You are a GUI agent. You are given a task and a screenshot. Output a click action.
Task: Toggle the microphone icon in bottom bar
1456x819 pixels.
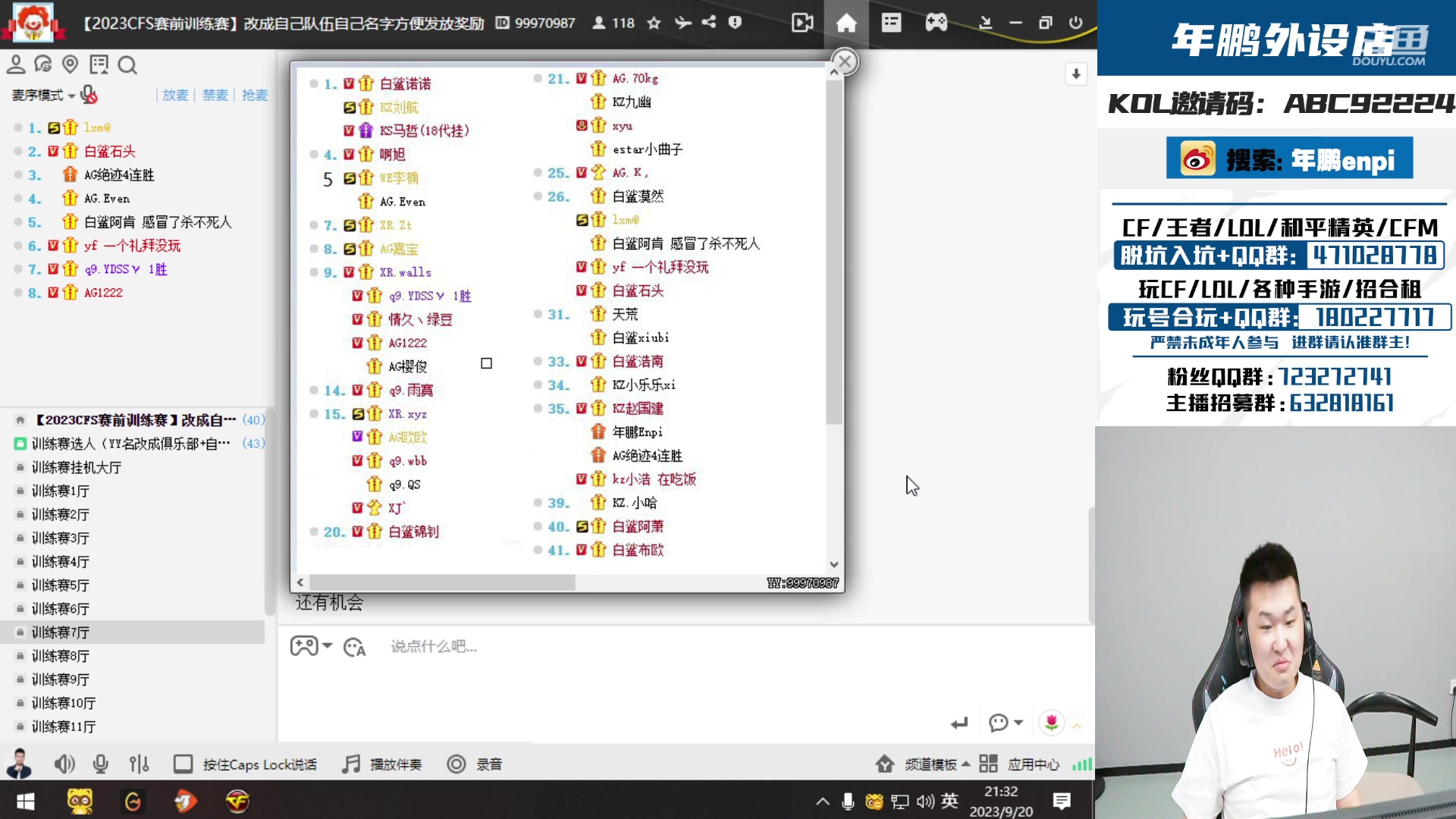(100, 764)
